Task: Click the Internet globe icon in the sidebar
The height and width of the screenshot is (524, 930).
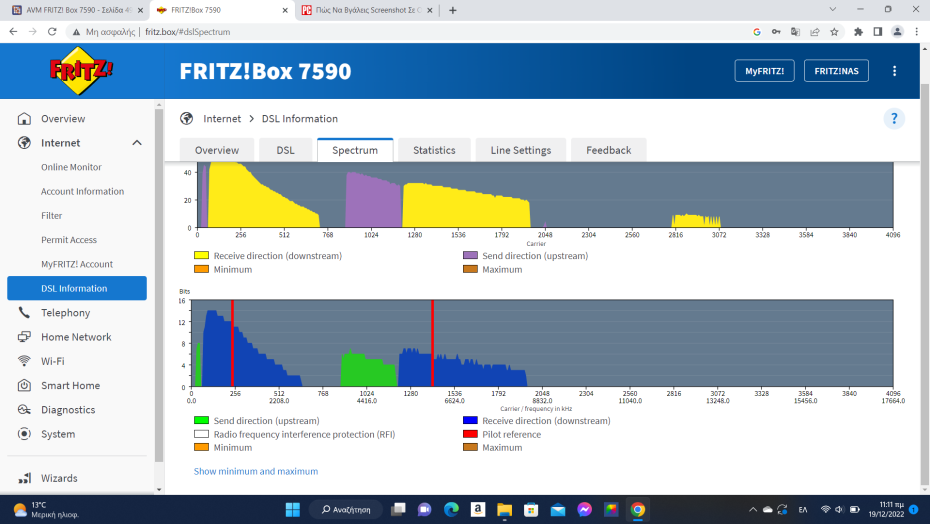Action: point(24,143)
